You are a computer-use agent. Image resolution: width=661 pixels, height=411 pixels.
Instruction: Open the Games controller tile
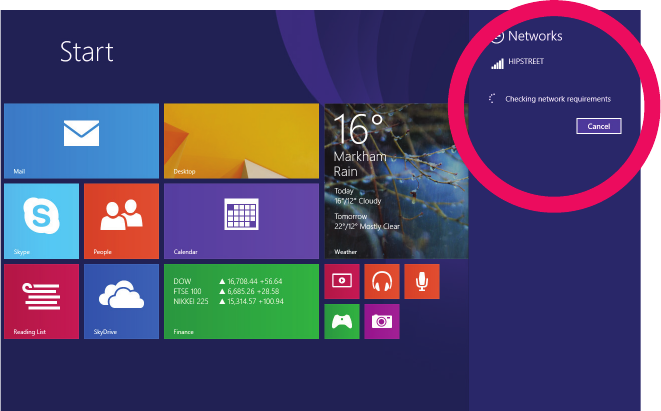(x=342, y=321)
